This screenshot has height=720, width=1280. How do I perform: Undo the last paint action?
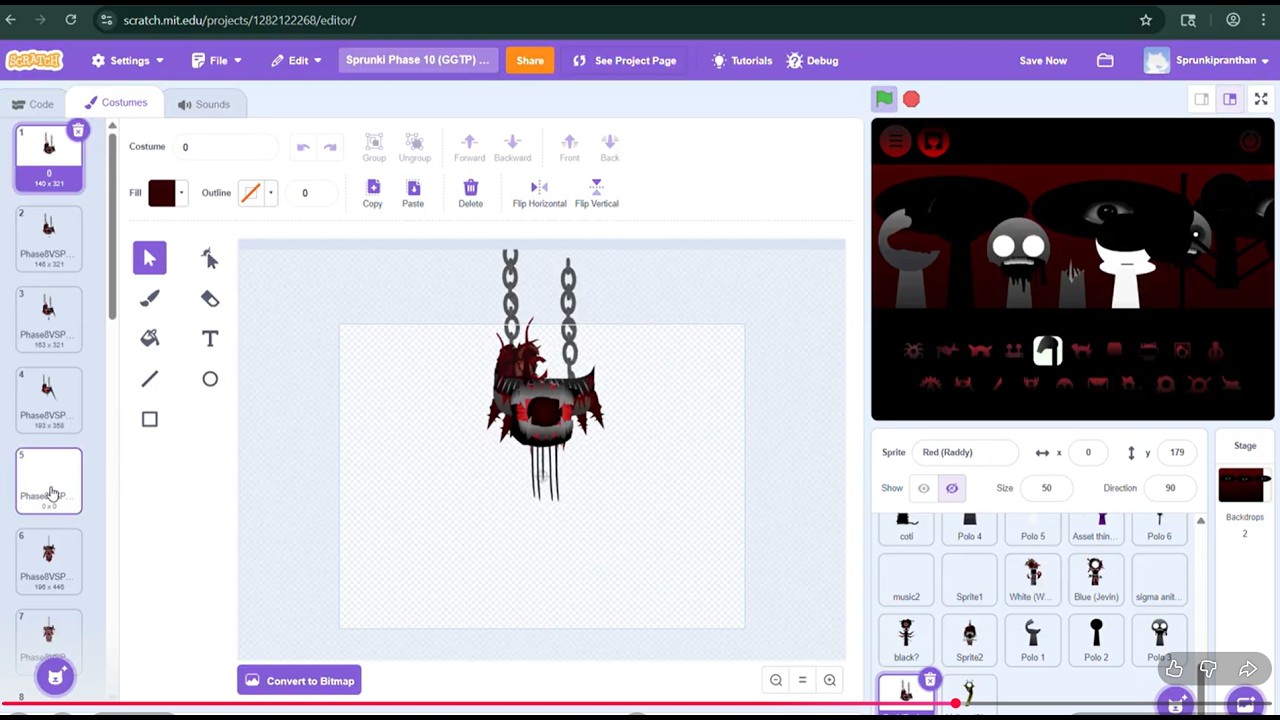click(x=303, y=148)
